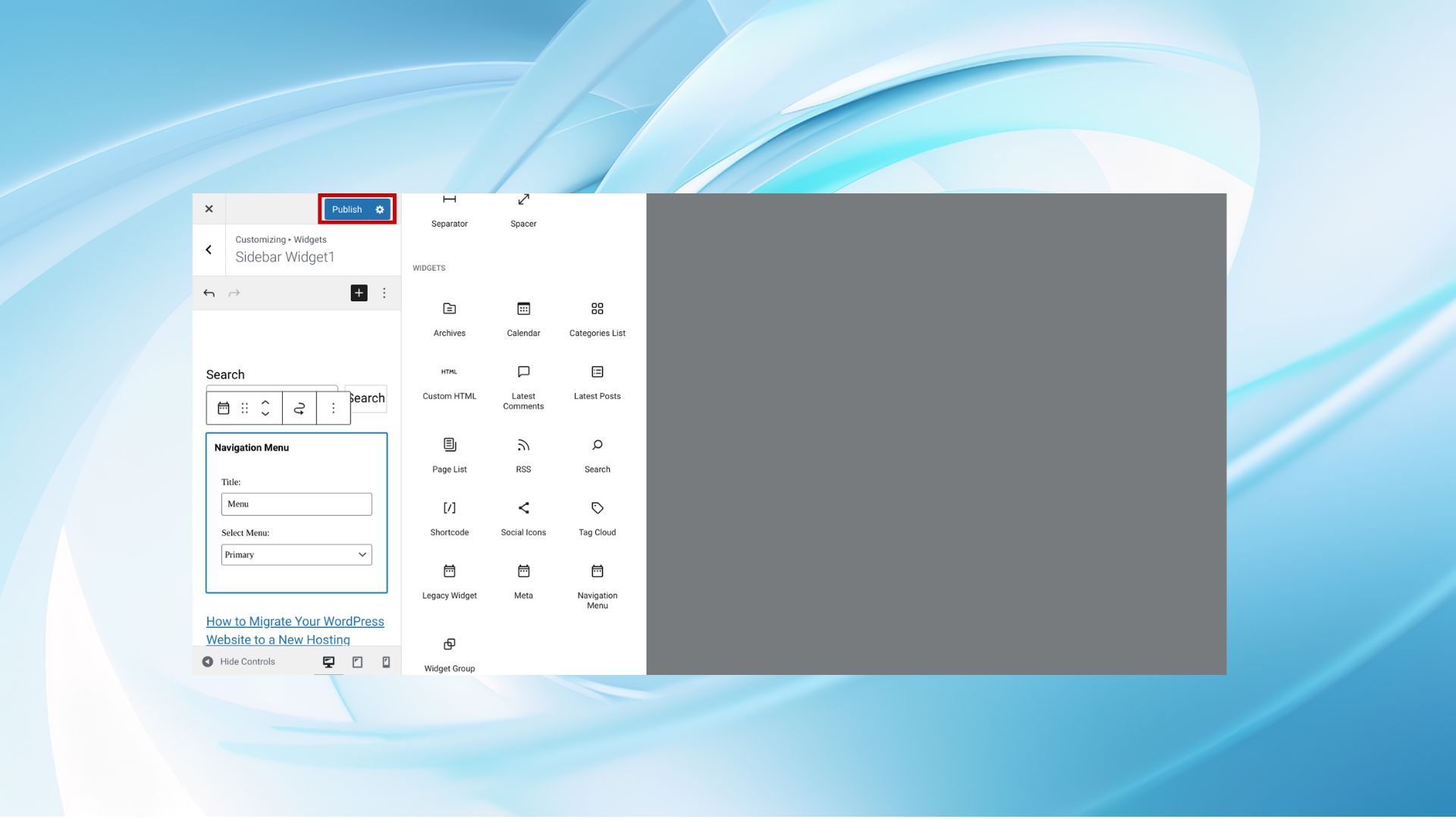This screenshot has width=1456, height=819.
Task: Switch to tablet preview mode
Action: point(357,662)
